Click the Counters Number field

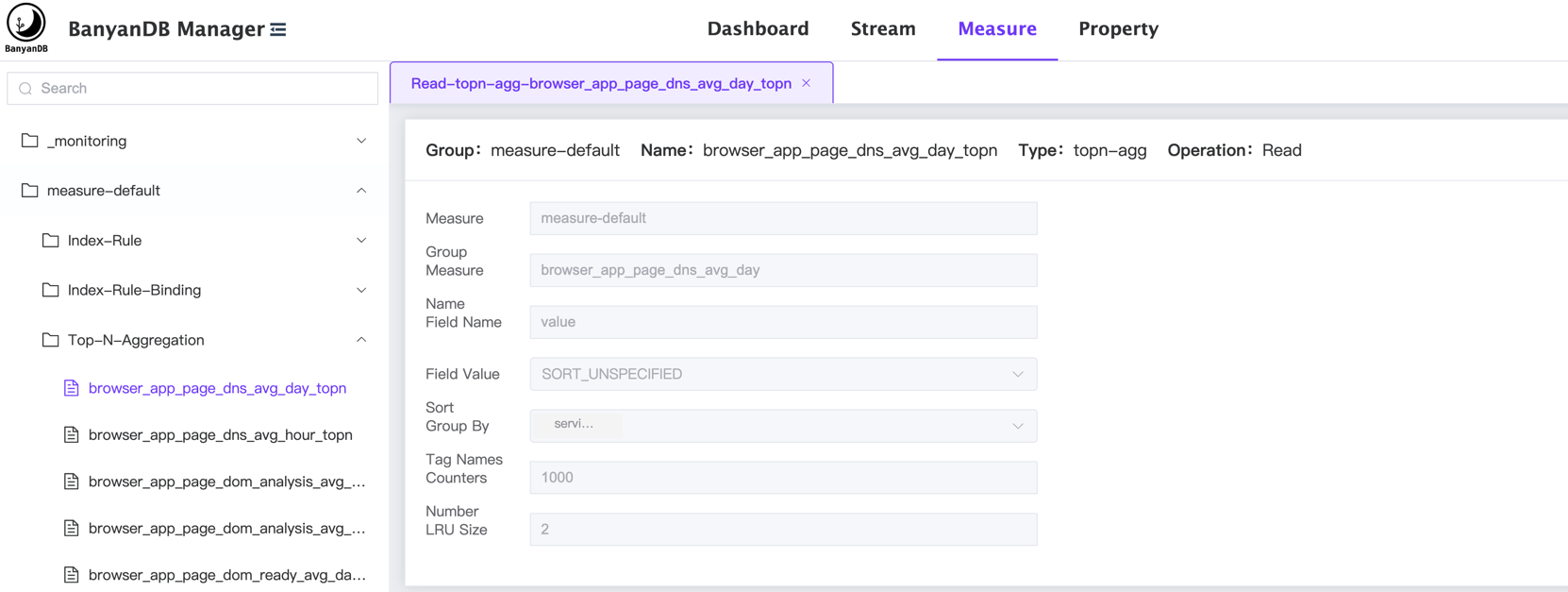(x=782, y=478)
